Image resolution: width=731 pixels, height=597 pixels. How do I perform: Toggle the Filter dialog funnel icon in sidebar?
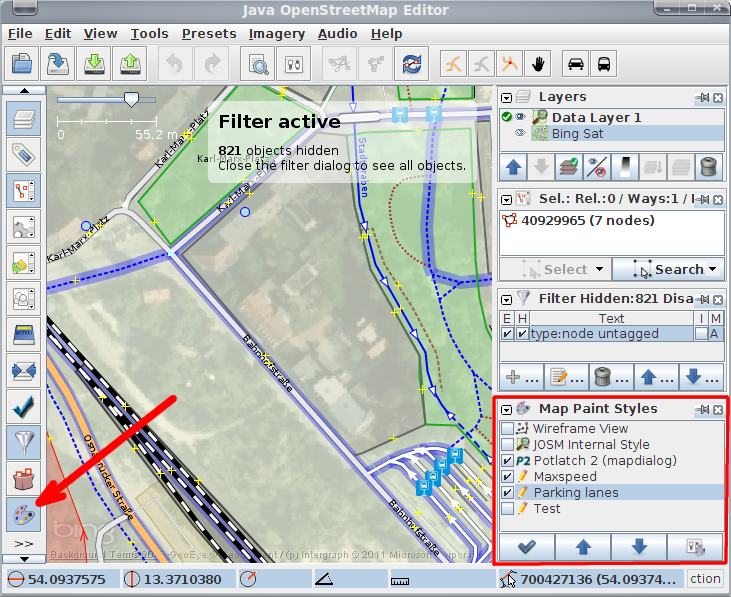click(x=24, y=440)
